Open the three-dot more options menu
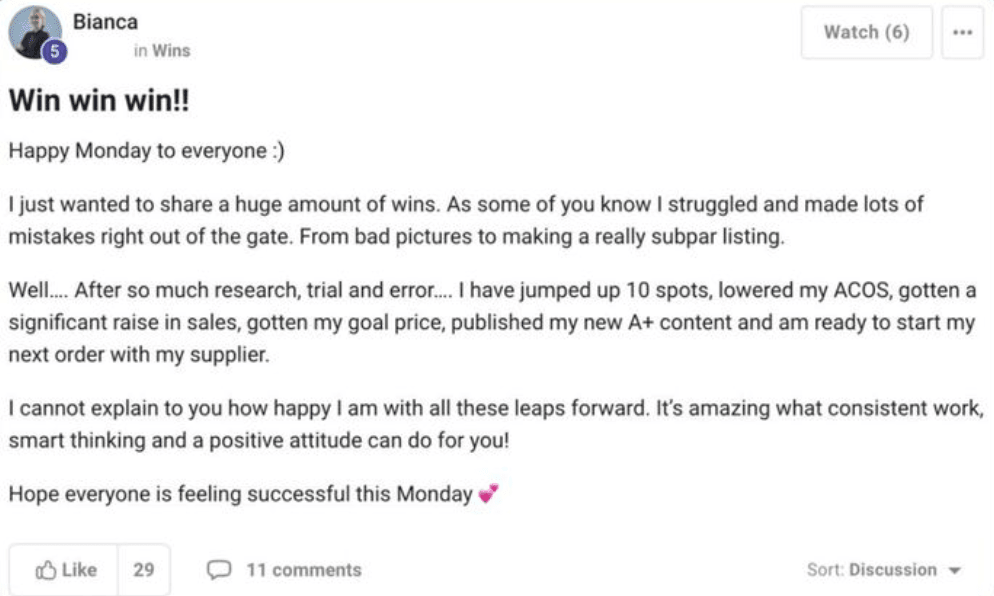The height and width of the screenshot is (596, 994). (x=962, y=32)
